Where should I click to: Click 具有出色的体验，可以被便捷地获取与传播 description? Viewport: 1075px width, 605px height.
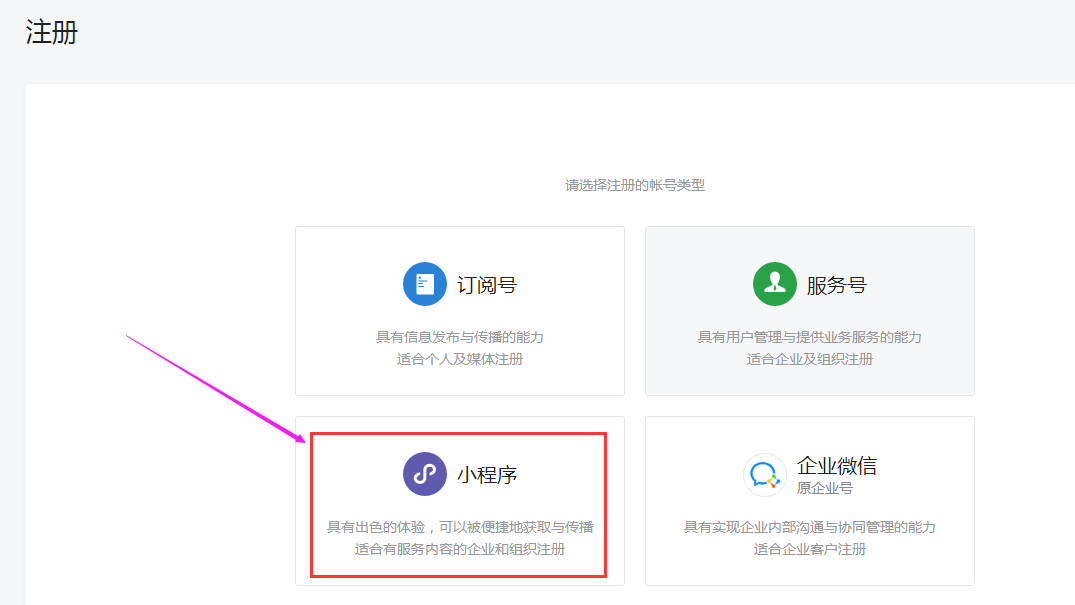(459, 527)
